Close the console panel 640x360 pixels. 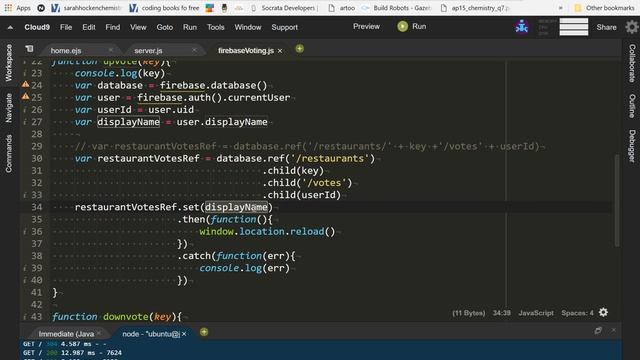click(x=613, y=330)
